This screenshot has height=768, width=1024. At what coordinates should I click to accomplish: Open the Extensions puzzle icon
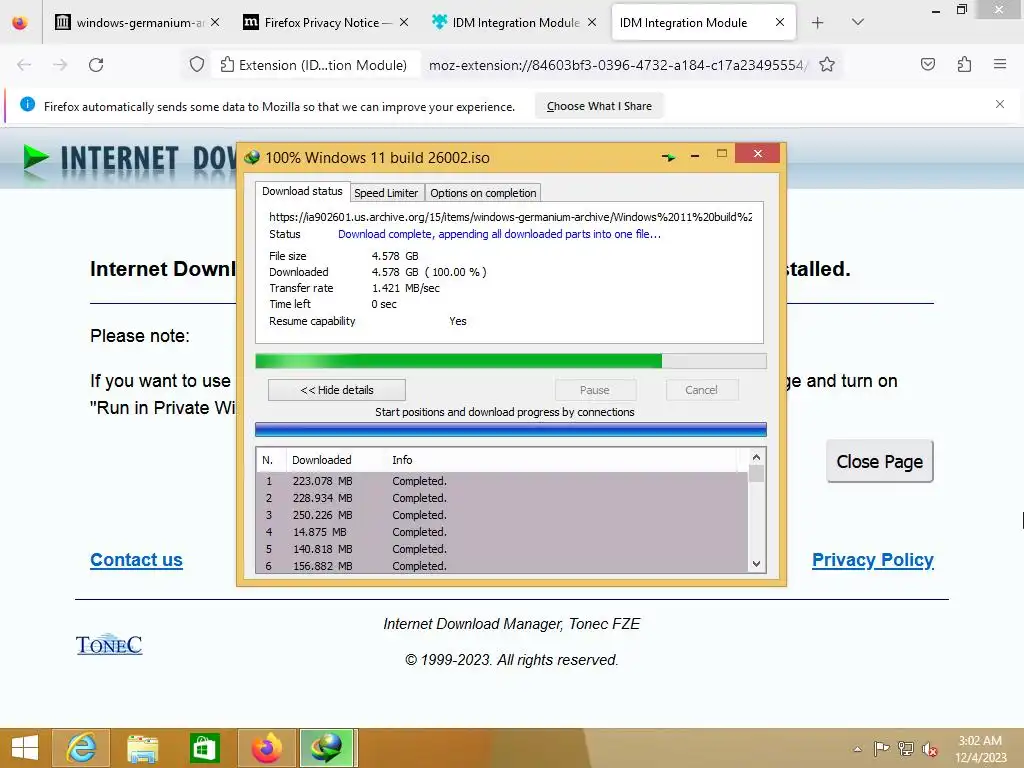964,64
